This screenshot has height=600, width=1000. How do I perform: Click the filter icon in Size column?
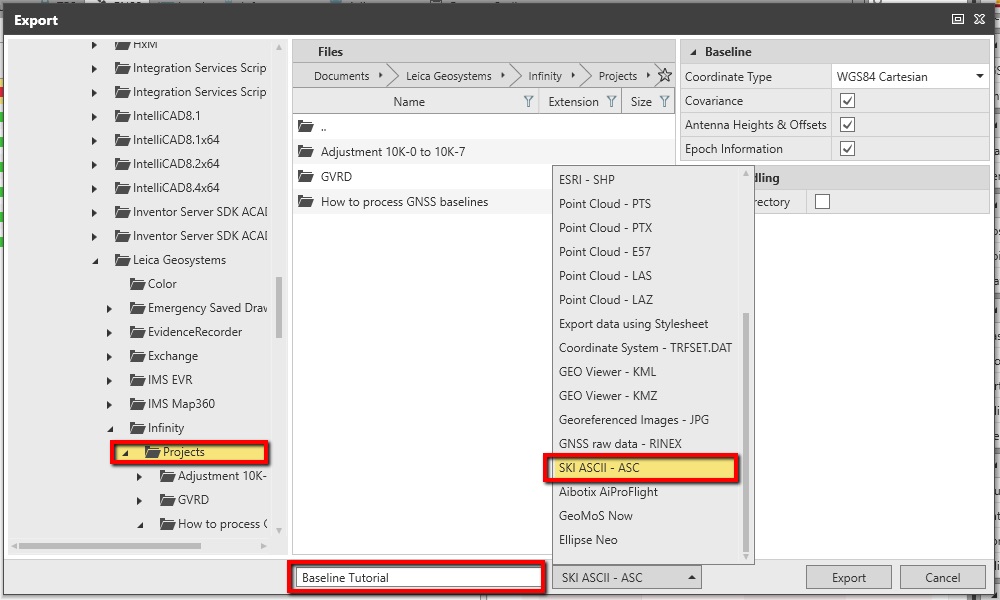coord(664,102)
